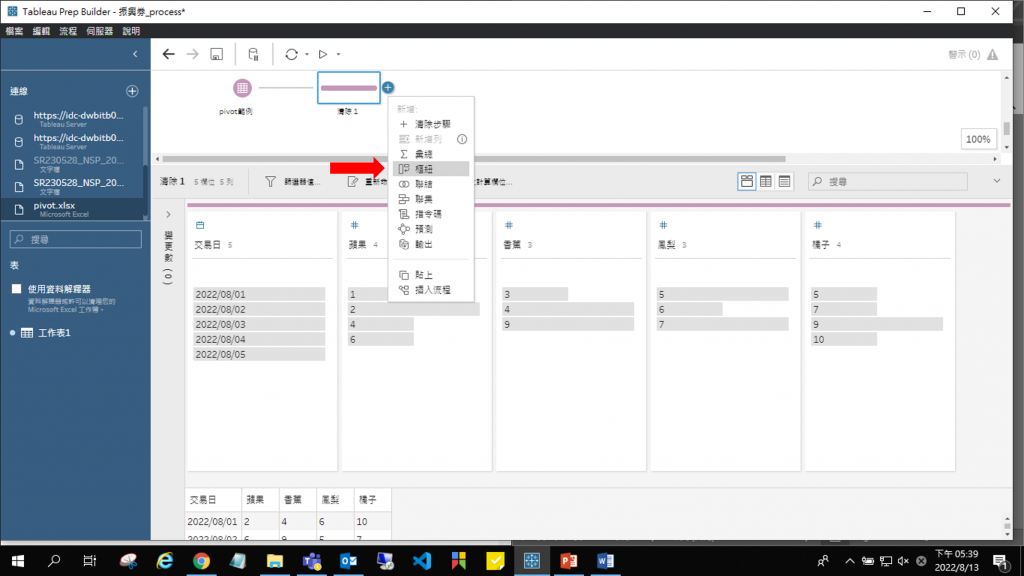Click the undo back arrow

point(168,54)
